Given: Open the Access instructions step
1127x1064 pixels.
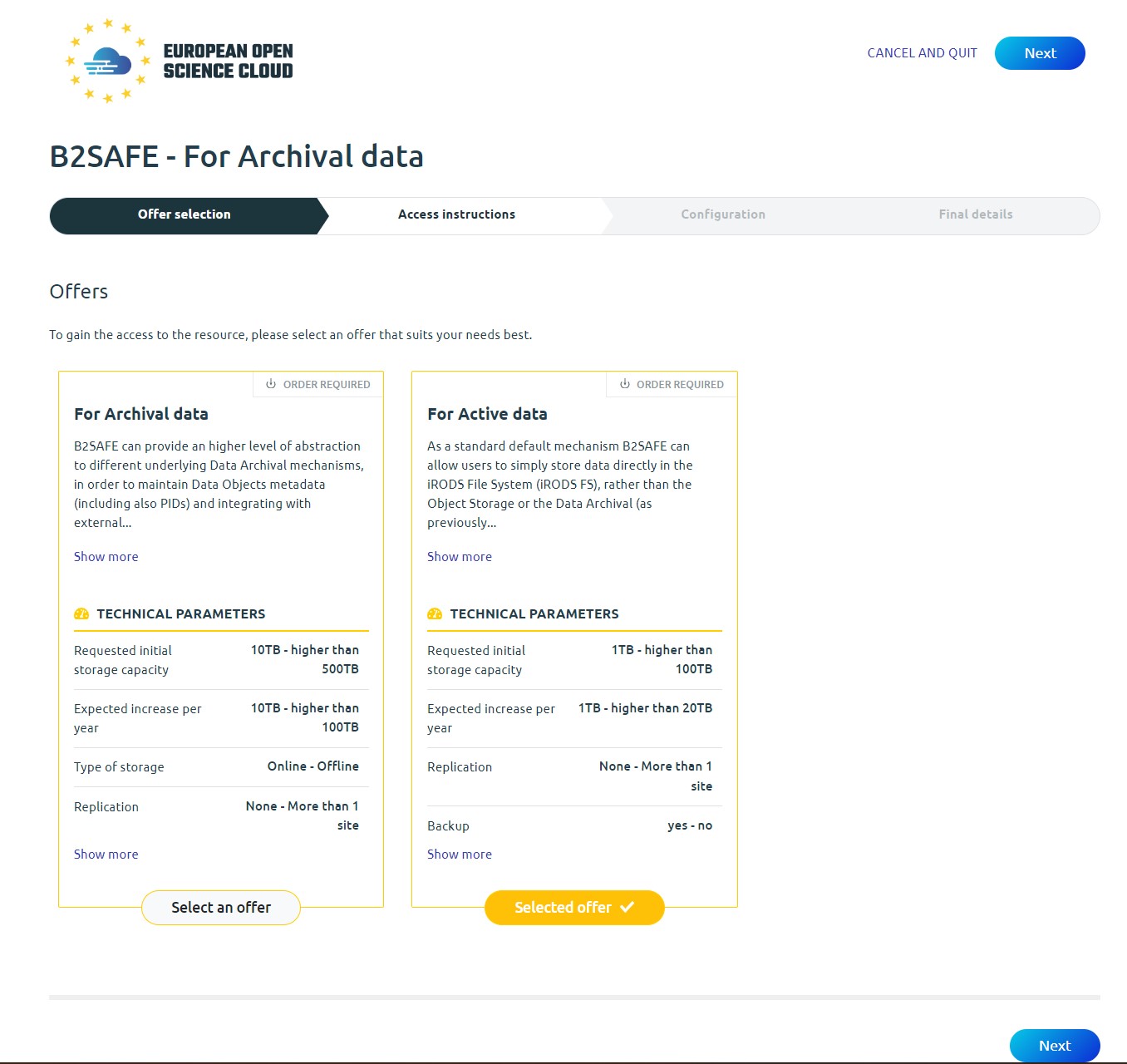Looking at the screenshot, I should pyautogui.click(x=456, y=214).
